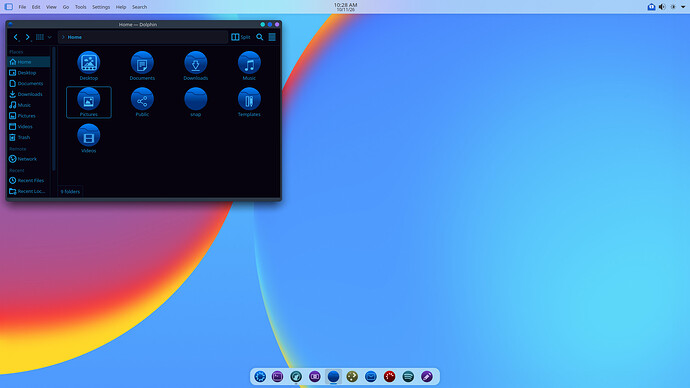Screen dimensions: 690x388
Task: Open the volume speaker tray icon
Action: [x=662, y=7]
